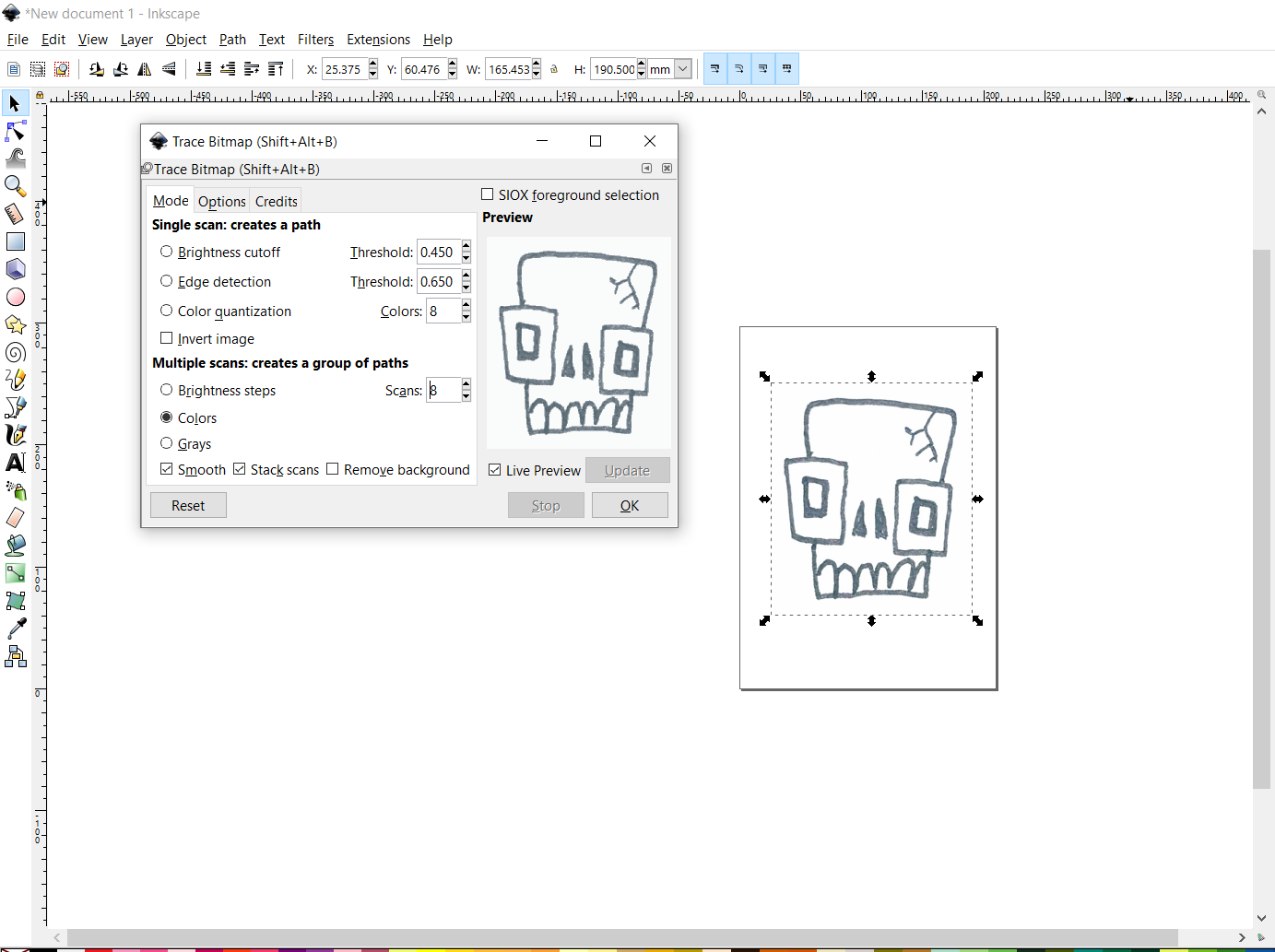Click OK in Trace Bitmap dialog
This screenshot has height=952, width=1275.
[630, 505]
